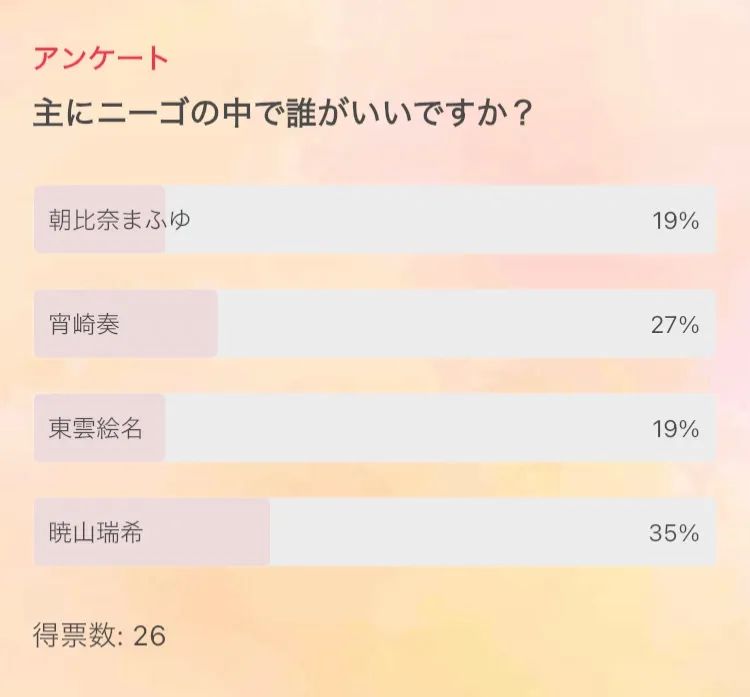Click the 19% result for 朝比奈まふゆ
Viewport: 750px width, 697px height.
pos(675,221)
